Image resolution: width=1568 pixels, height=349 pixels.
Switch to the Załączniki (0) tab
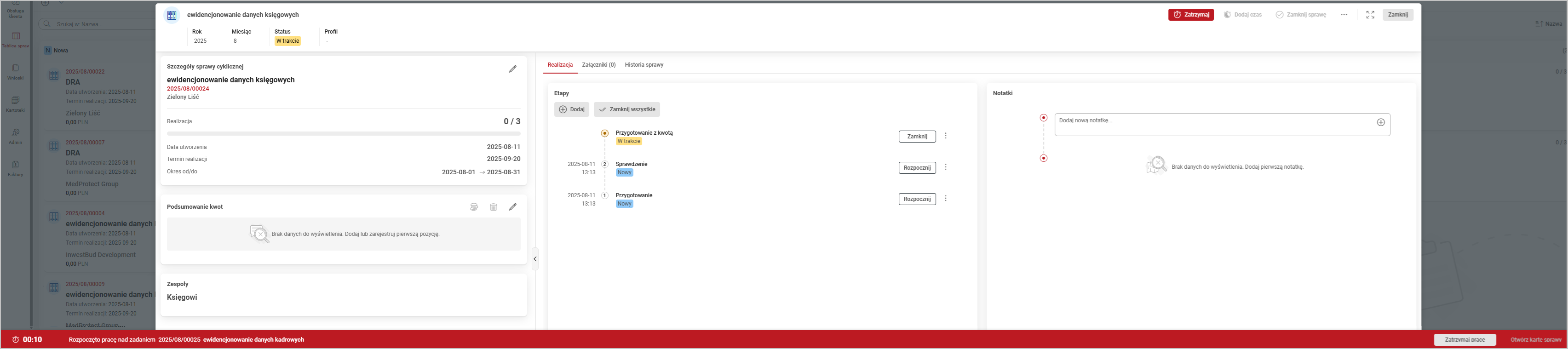(598, 65)
